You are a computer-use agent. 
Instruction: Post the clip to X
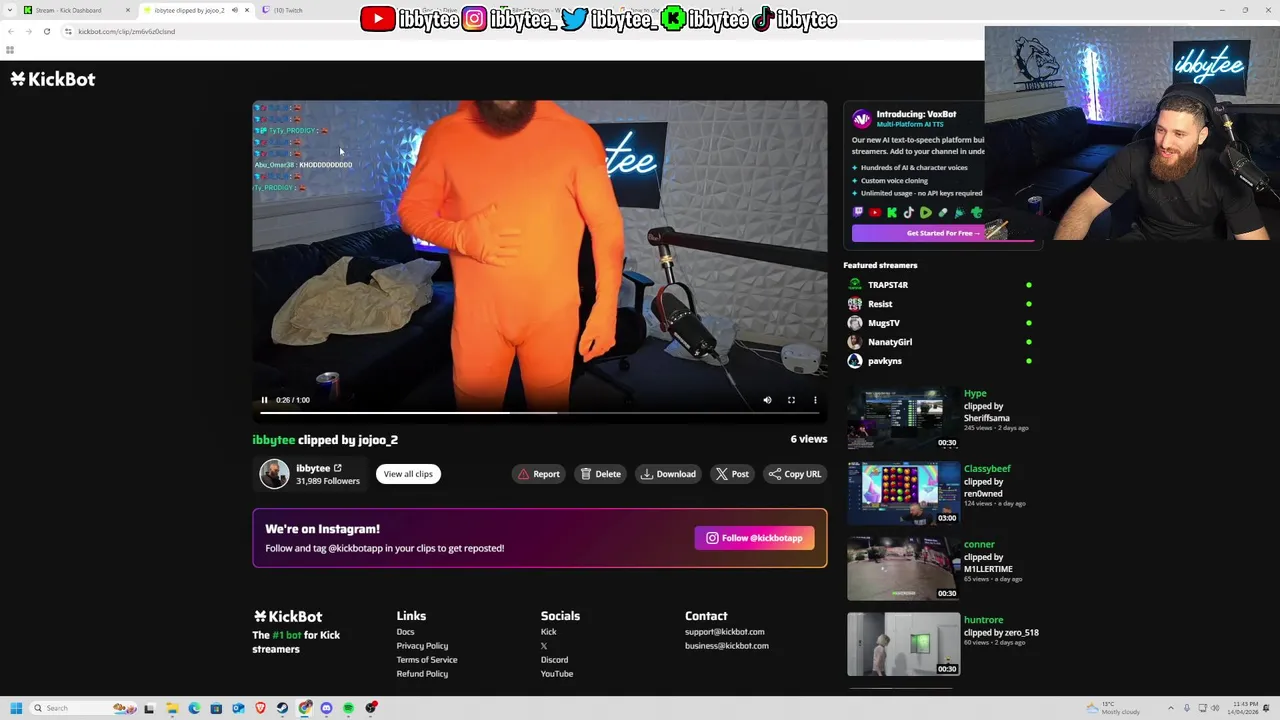click(732, 474)
